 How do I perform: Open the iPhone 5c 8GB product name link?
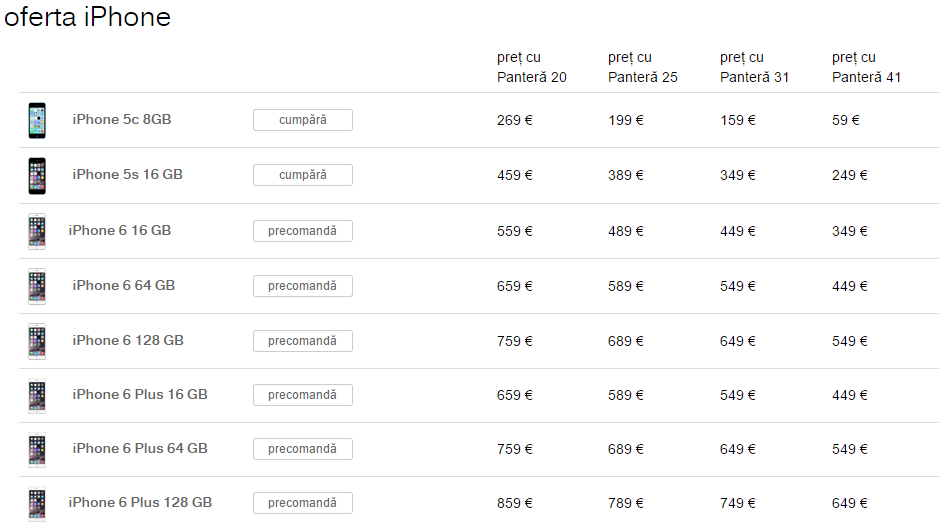pos(122,119)
